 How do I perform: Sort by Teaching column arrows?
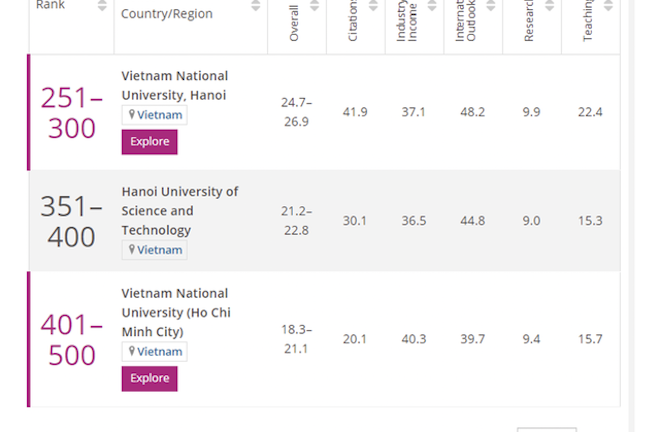tap(608, 7)
